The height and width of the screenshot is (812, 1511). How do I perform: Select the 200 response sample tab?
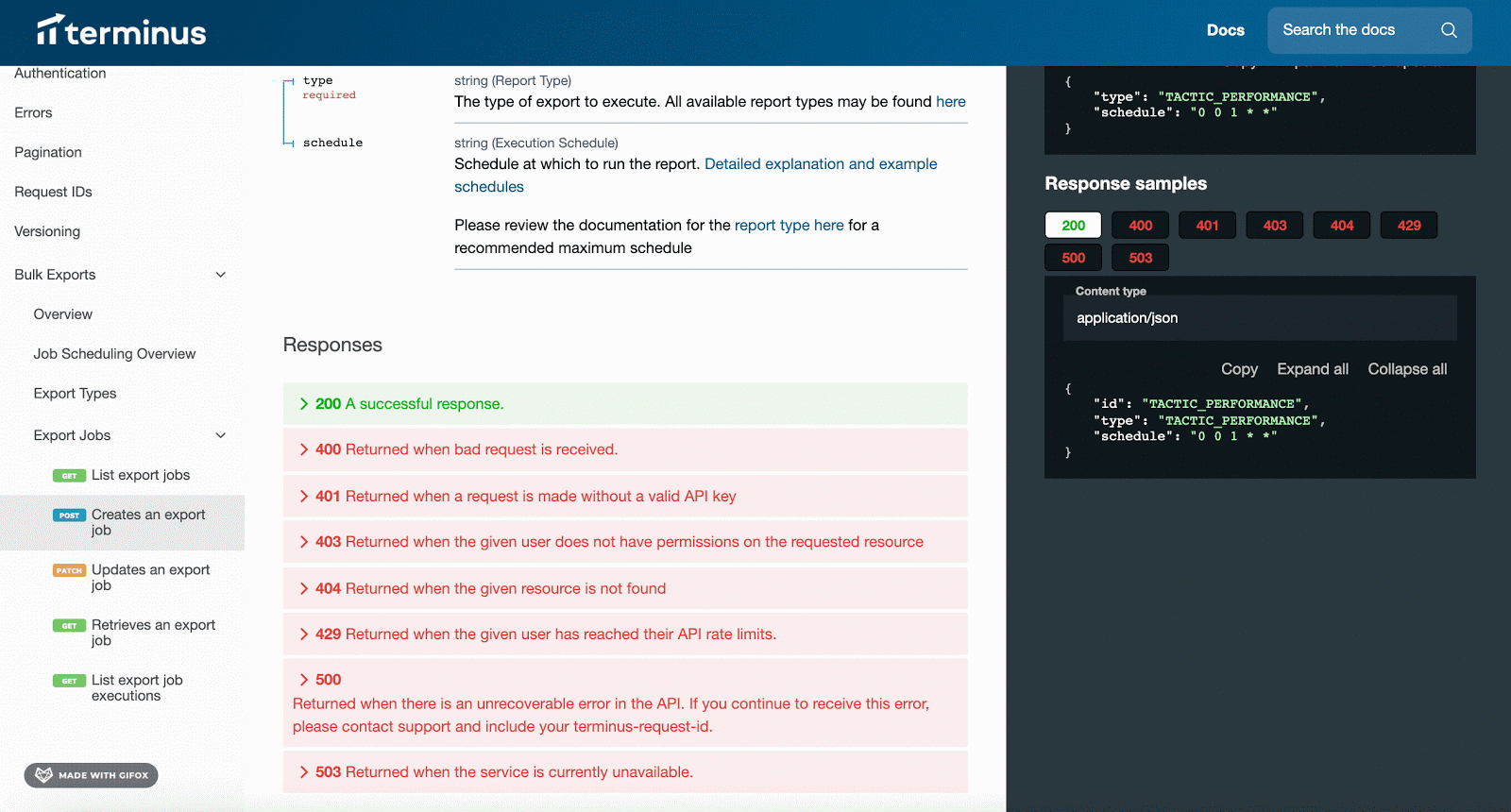[1074, 226]
